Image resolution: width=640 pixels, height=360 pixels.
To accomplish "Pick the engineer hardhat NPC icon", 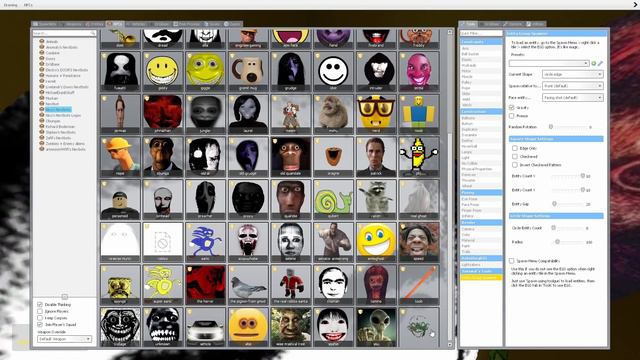I will click(120, 156).
